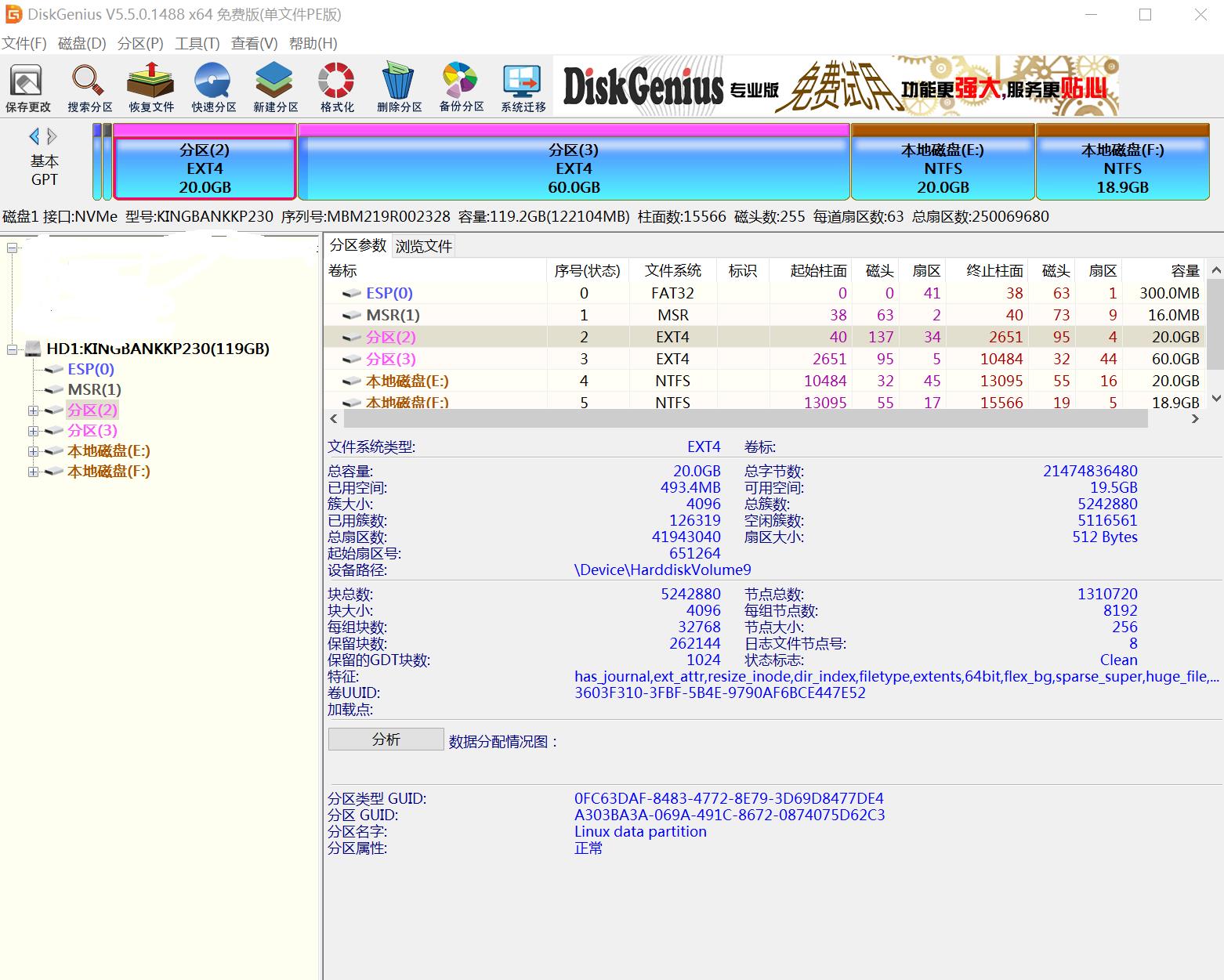Select the 分区(3) 60.0GB block in disk map
The width and height of the screenshot is (1224, 980).
pos(574,168)
